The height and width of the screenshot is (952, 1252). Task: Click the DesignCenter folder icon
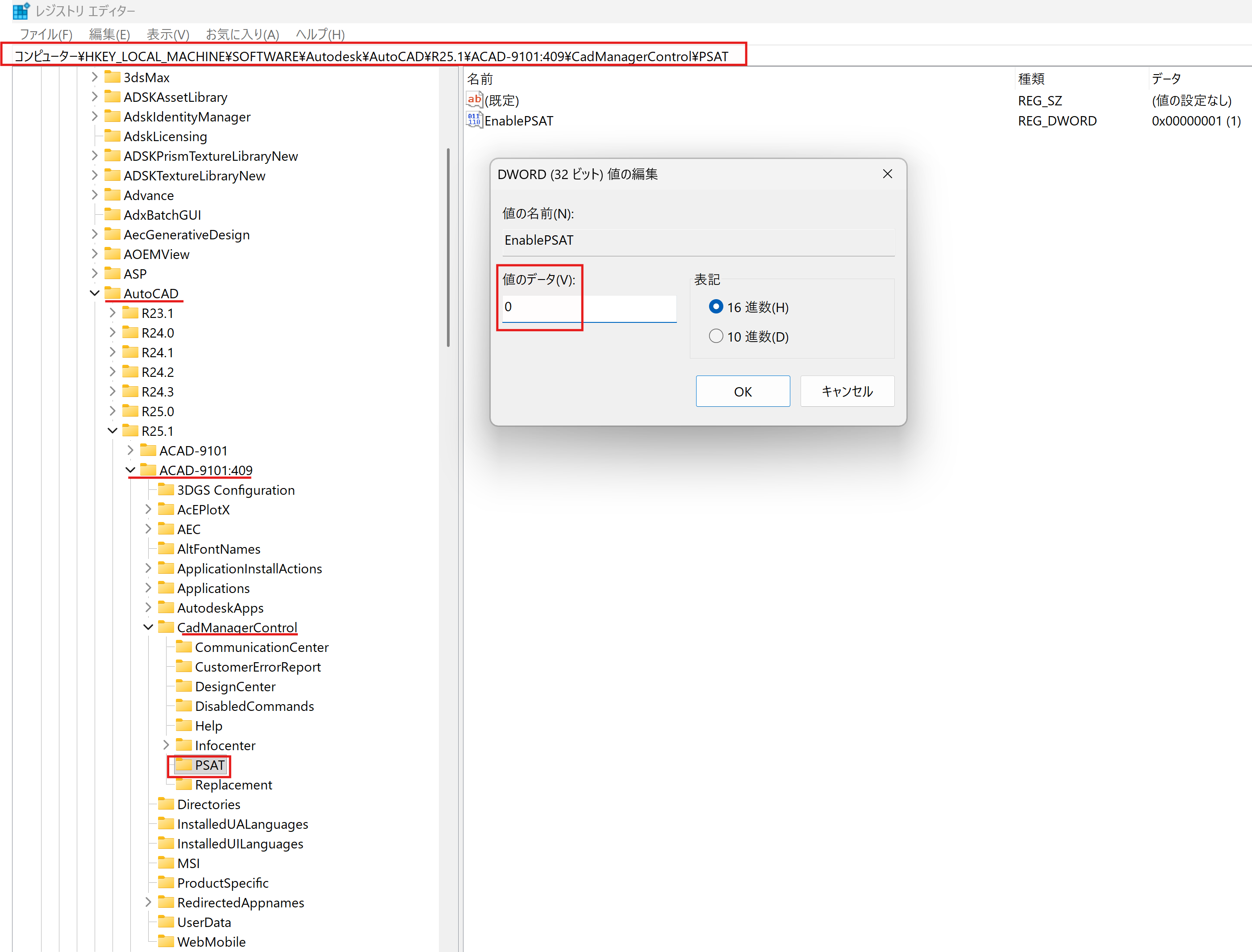184,686
